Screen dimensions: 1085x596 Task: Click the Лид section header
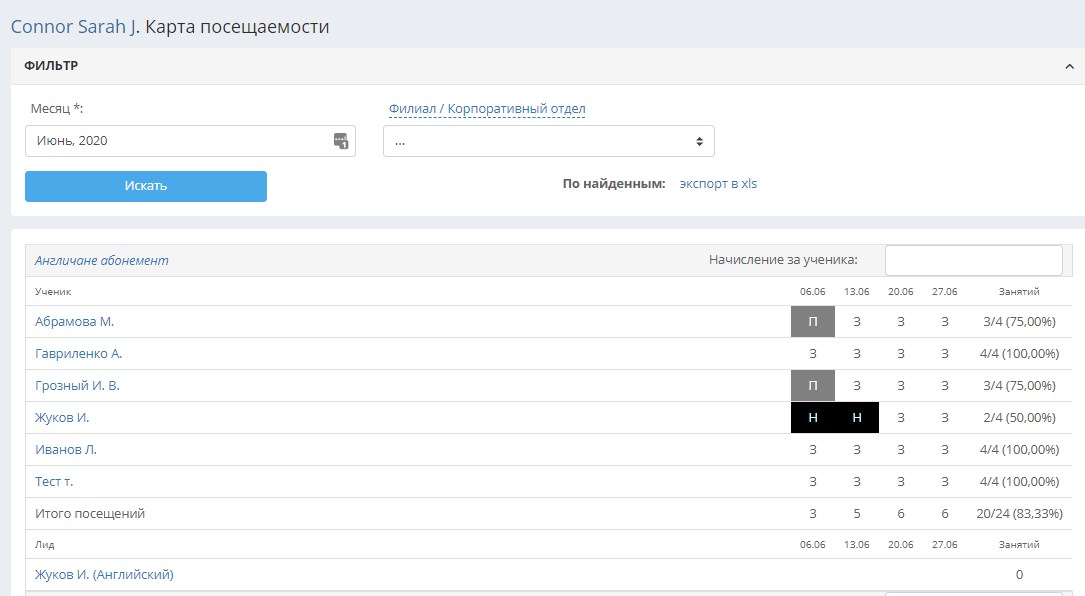44,545
